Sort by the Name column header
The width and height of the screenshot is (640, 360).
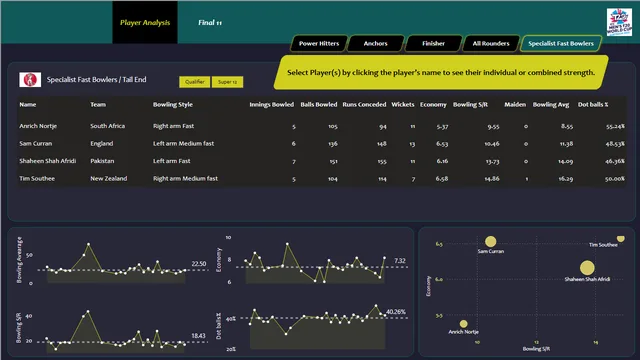pyautogui.click(x=27, y=104)
